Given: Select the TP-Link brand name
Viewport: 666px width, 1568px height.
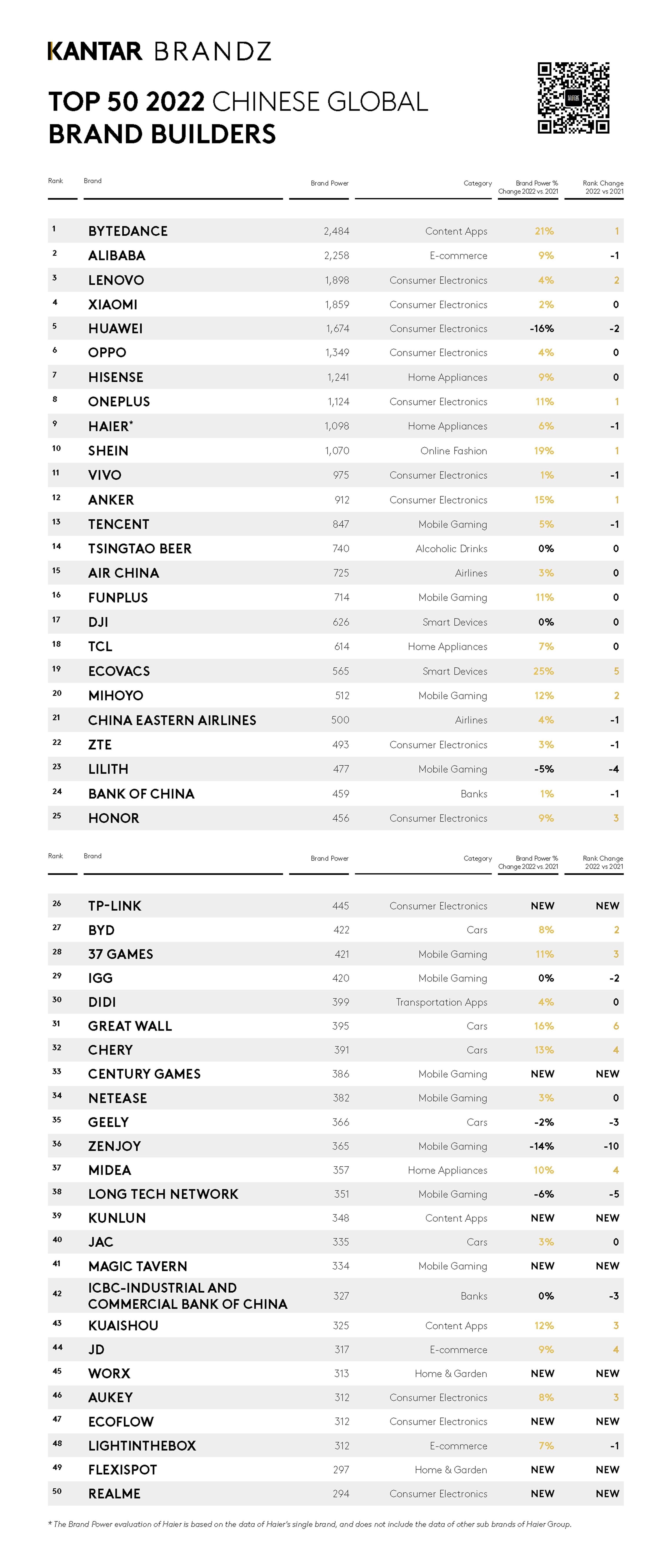Looking at the screenshot, I should coord(115,906).
